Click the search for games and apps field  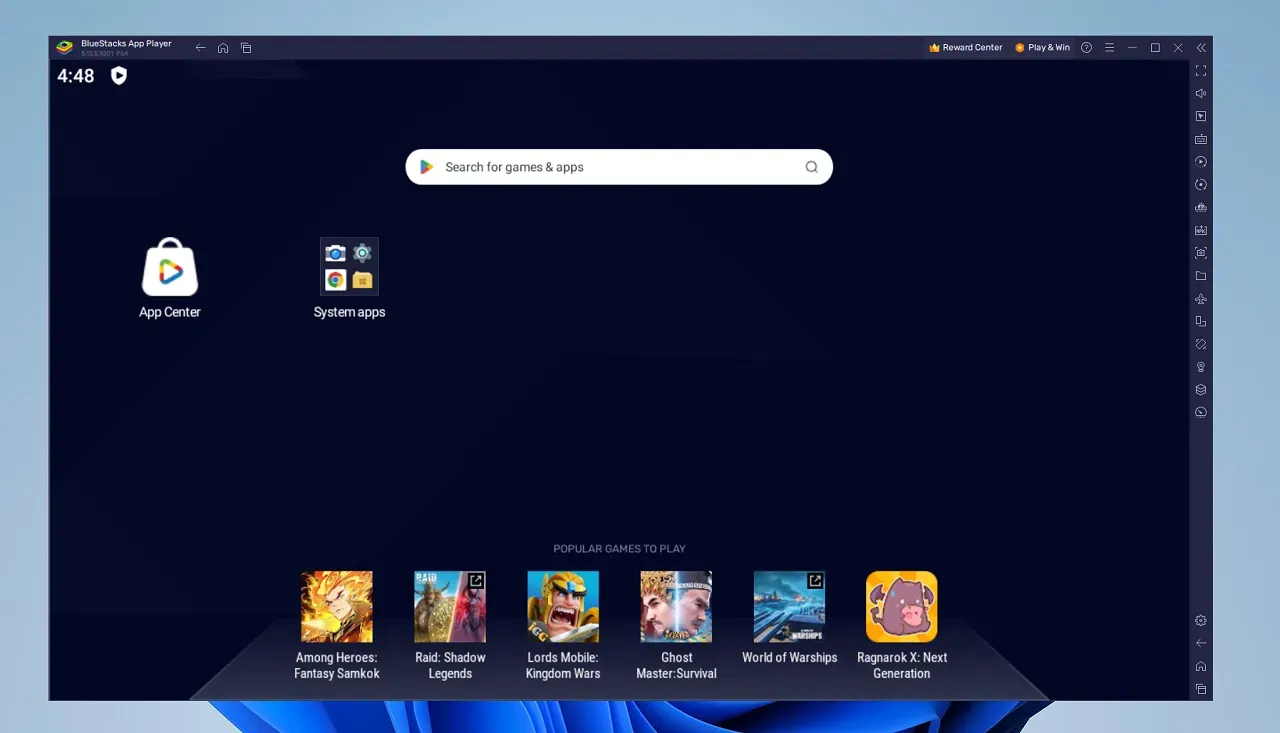618,167
